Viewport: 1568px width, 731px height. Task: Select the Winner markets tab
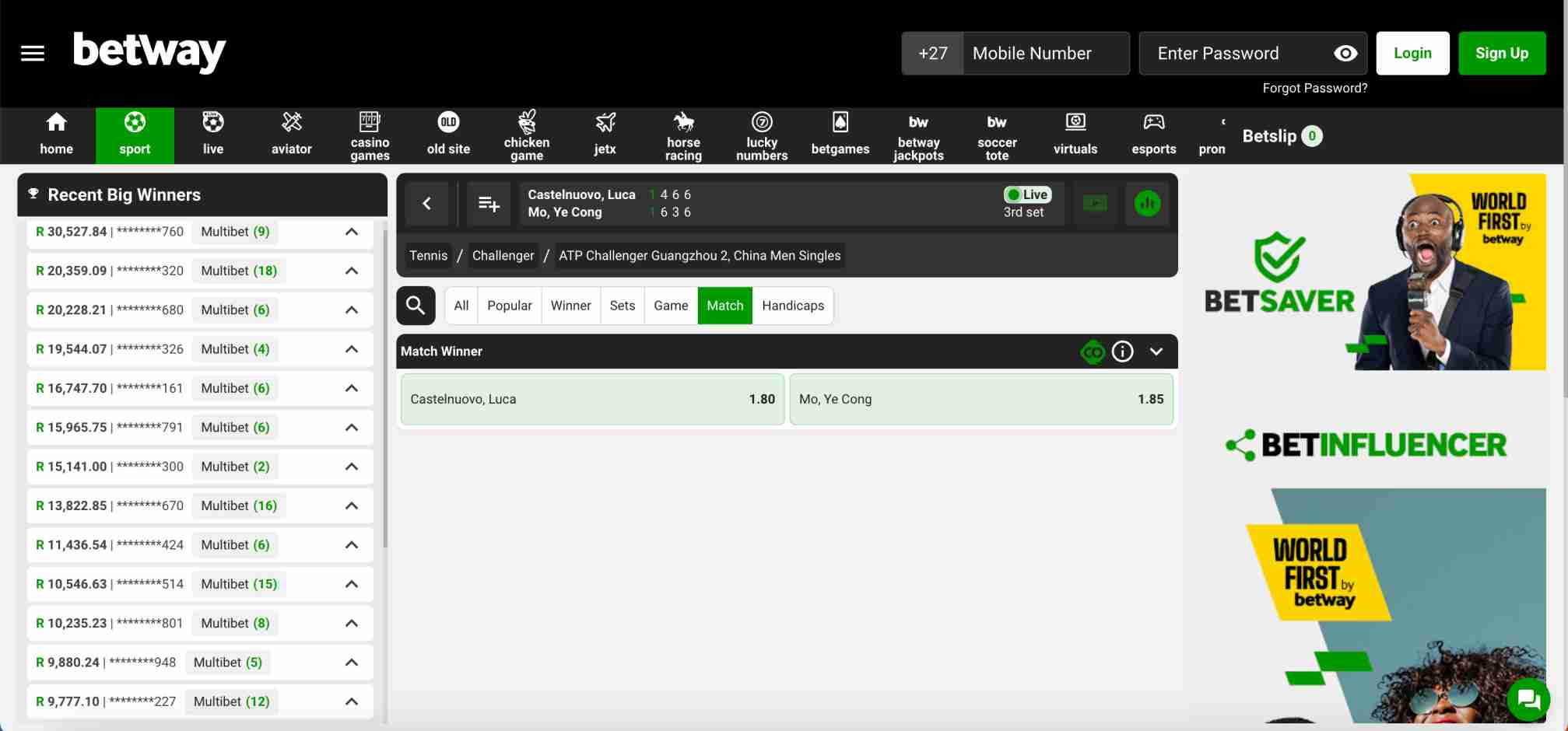[571, 306]
